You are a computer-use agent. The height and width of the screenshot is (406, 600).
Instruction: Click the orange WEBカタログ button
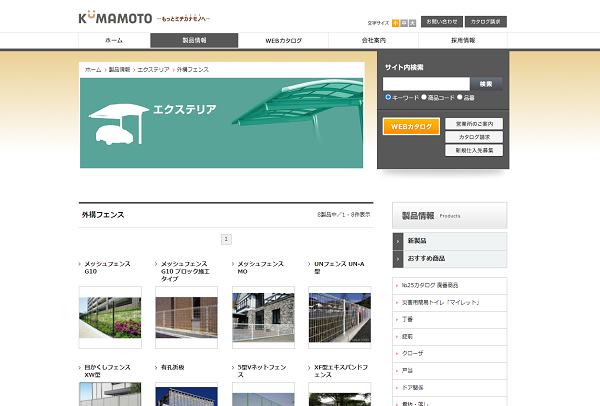coord(411,126)
